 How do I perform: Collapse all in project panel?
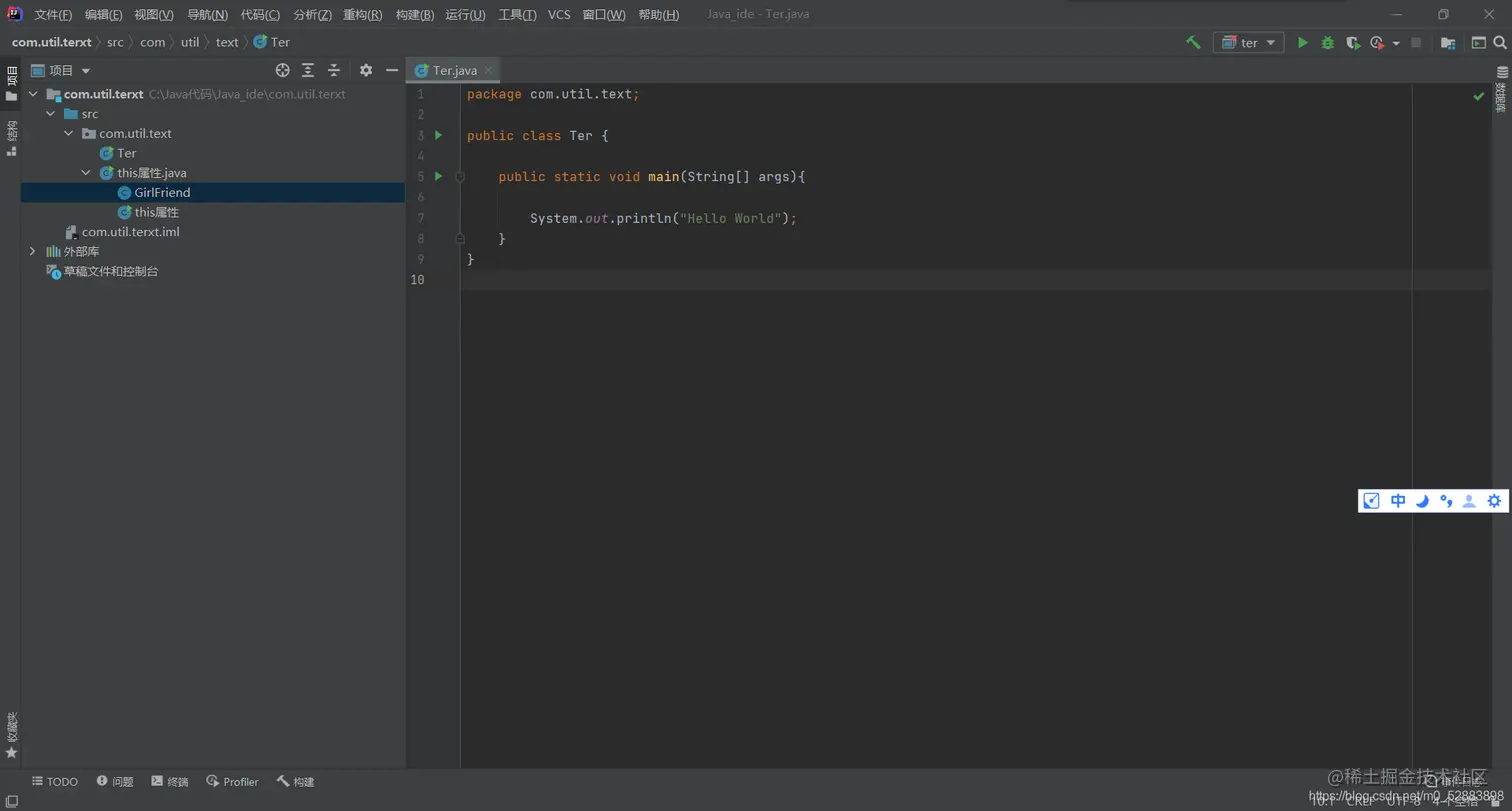pyautogui.click(x=334, y=70)
